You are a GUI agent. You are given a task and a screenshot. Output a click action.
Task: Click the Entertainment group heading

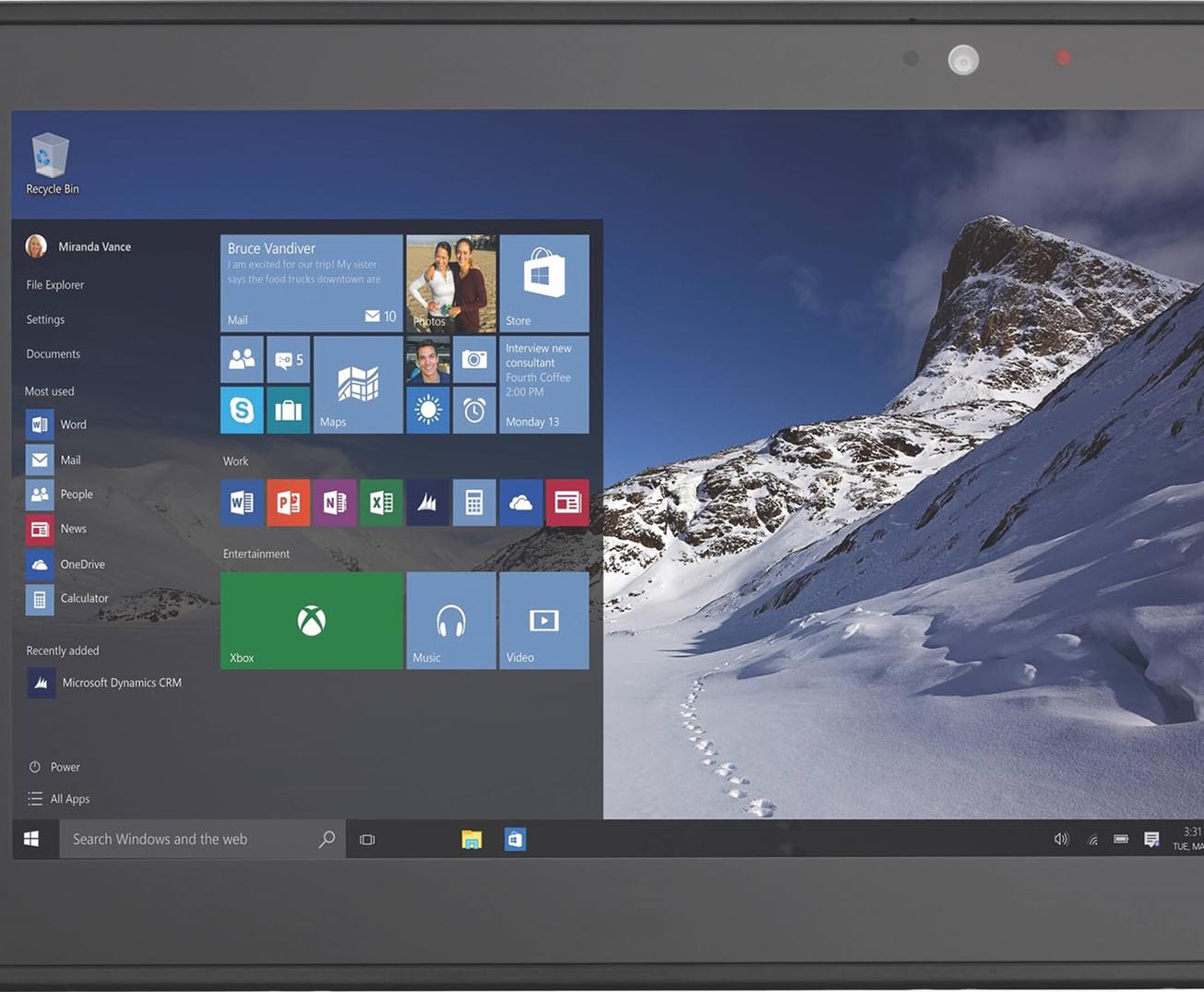[x=256, y=554]
